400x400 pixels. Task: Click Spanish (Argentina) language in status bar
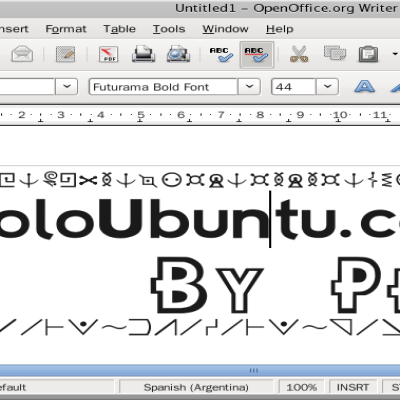[196, 387]
